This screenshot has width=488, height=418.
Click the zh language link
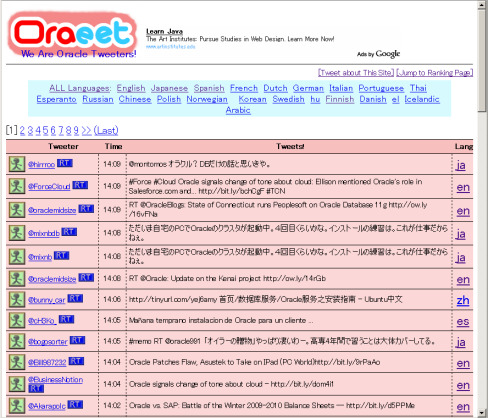pos(463,300)
